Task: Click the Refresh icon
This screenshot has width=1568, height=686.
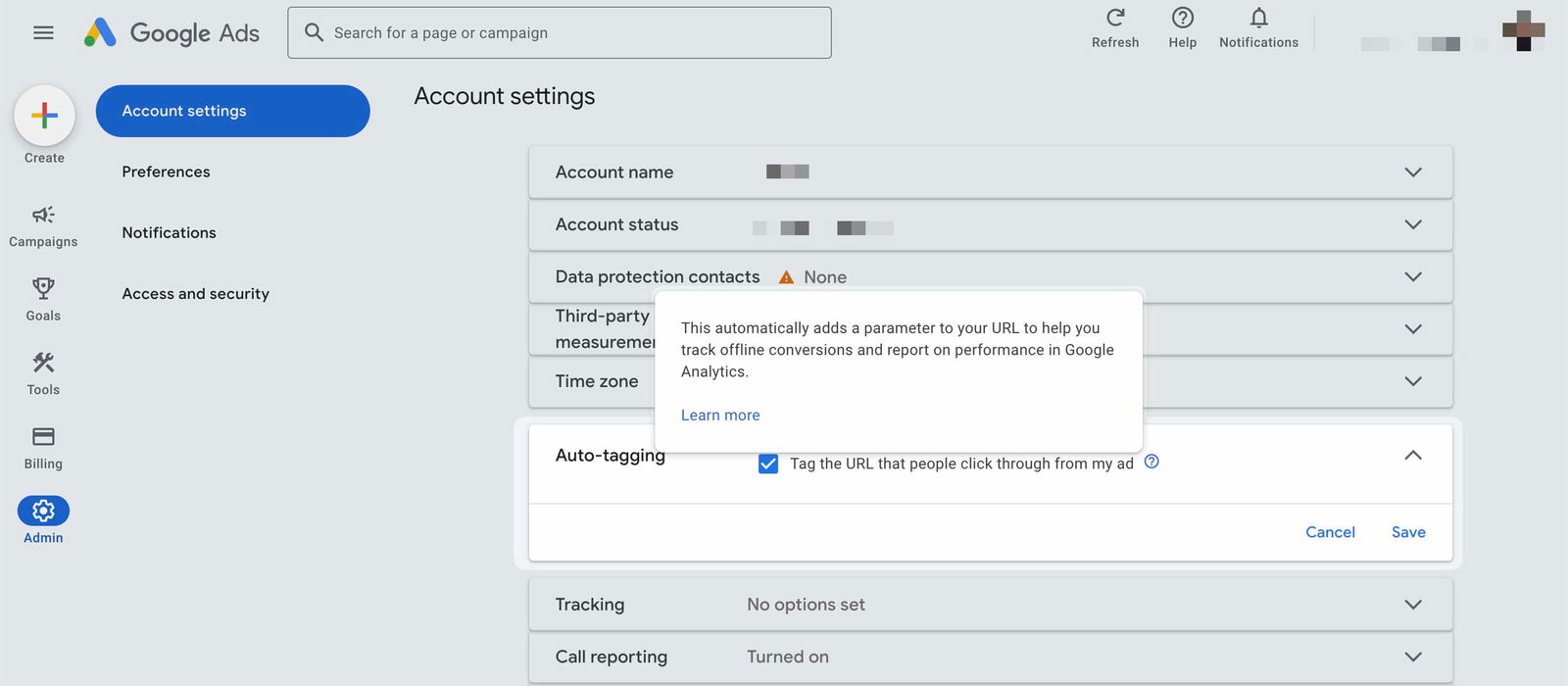Action: coord(1115,19)
